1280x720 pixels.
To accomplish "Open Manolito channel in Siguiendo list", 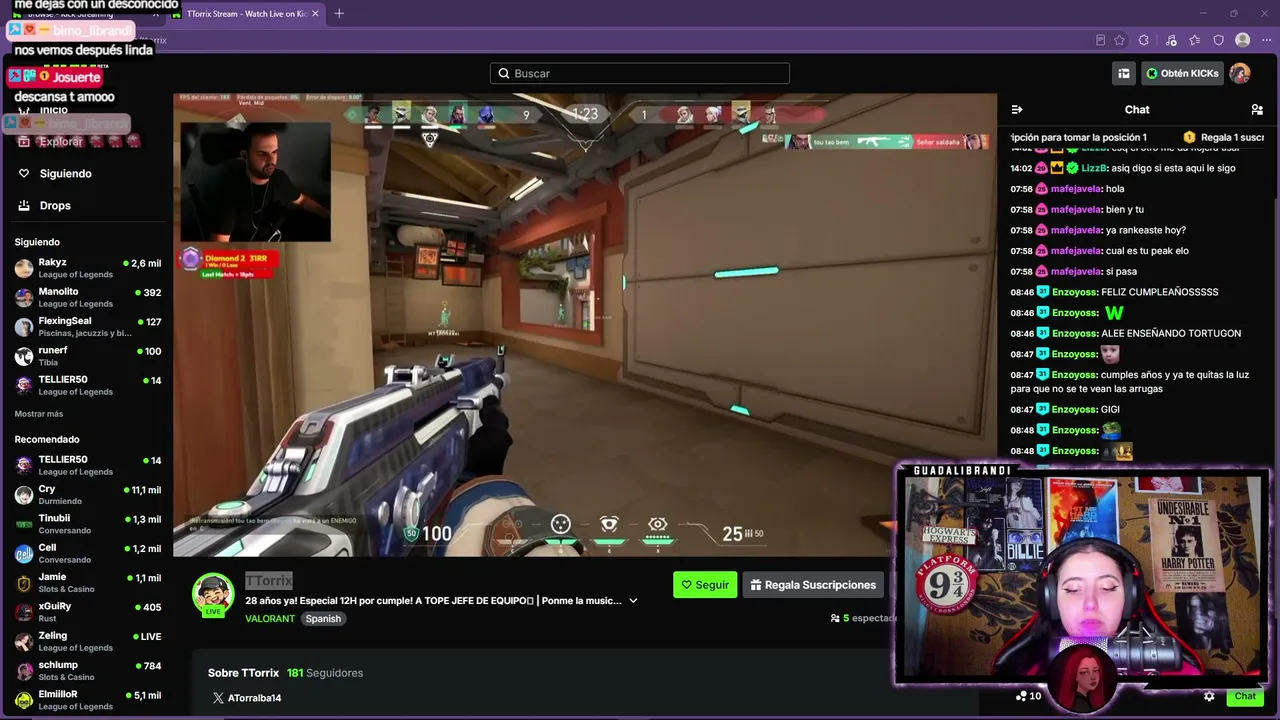I will (x=88, y=297).
